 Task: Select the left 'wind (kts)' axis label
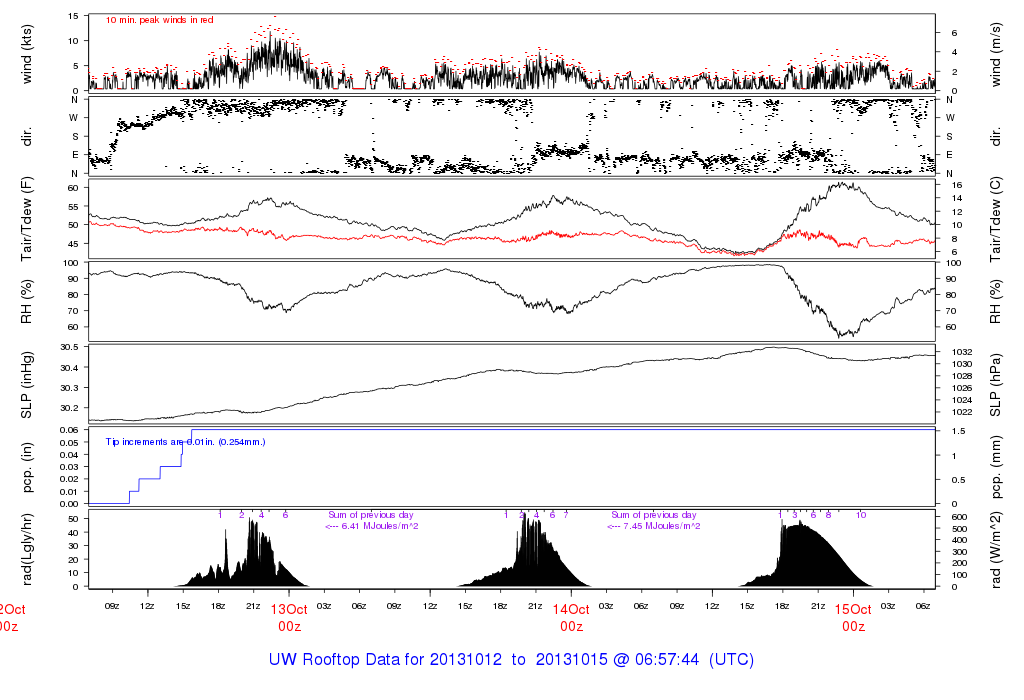[27, 54]
